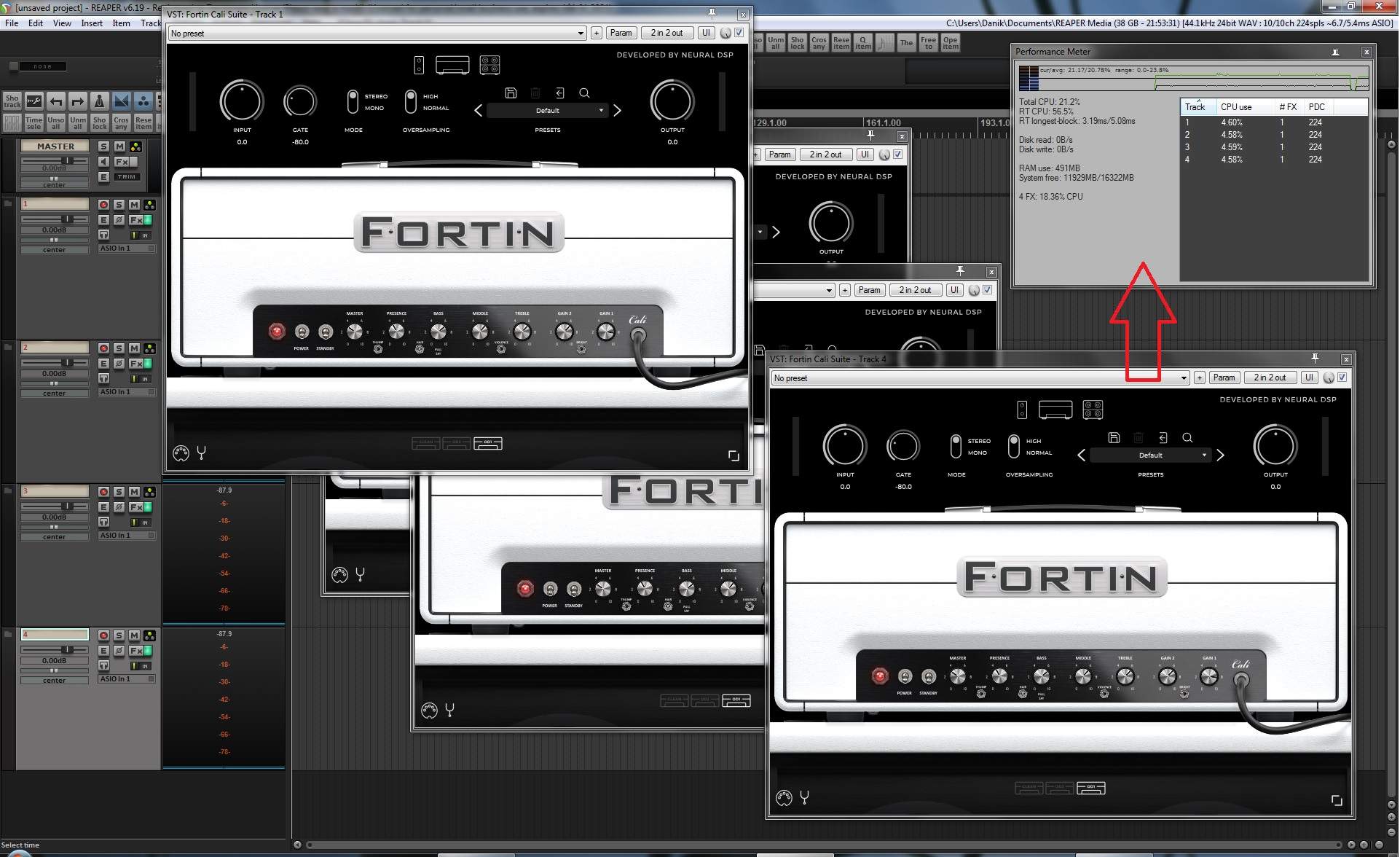Open MIDI settings icon in Track 4 plugin

coord(784,798)
